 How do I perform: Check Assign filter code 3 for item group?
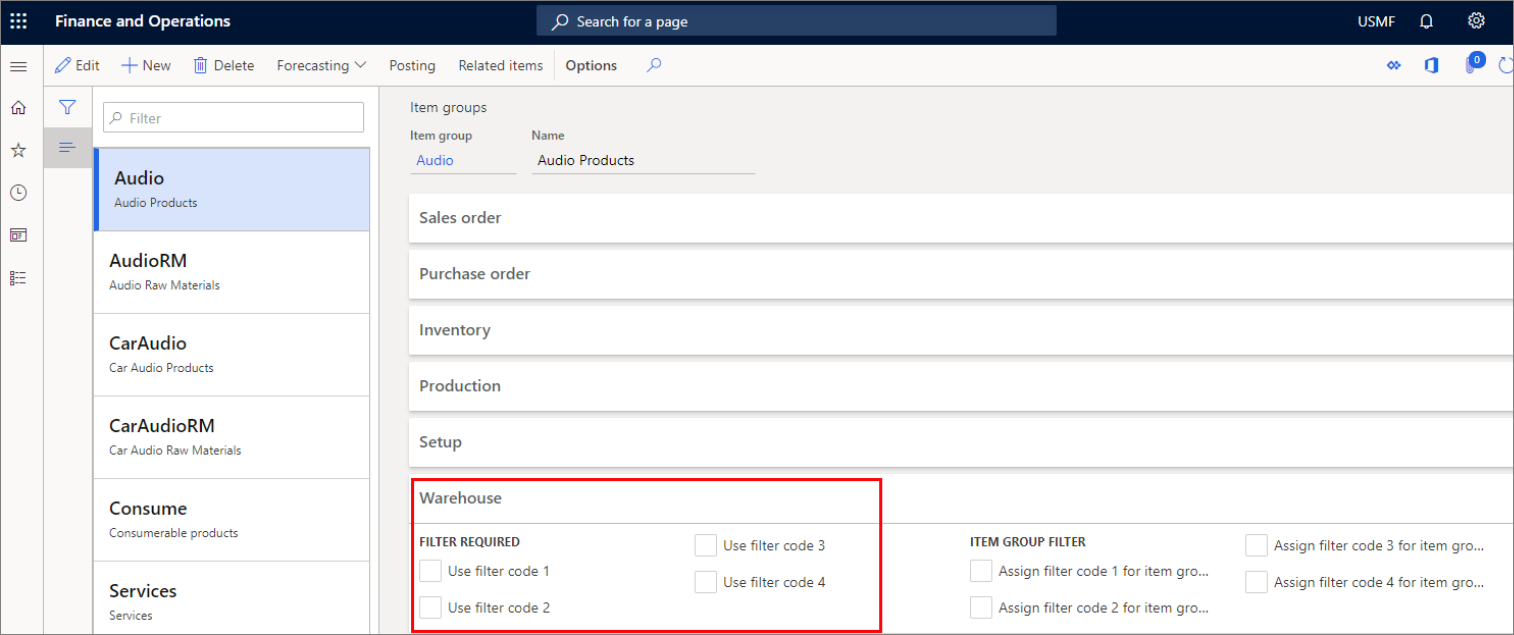pyautogui.click(x=1257, y=546)
